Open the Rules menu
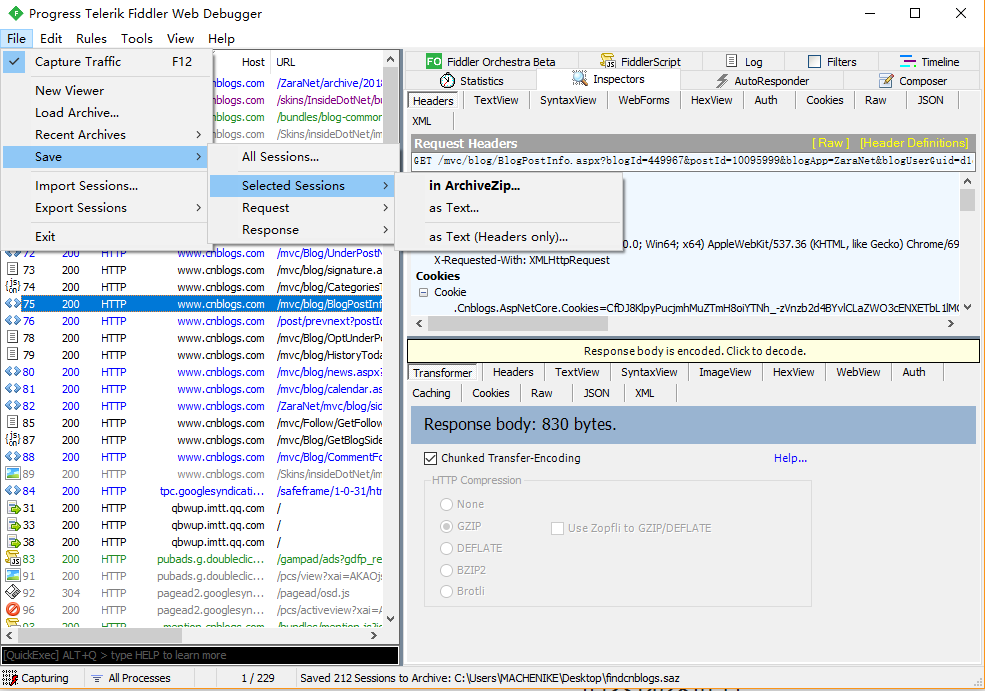The width and height of the screenshot is (985, 691). 91,38
